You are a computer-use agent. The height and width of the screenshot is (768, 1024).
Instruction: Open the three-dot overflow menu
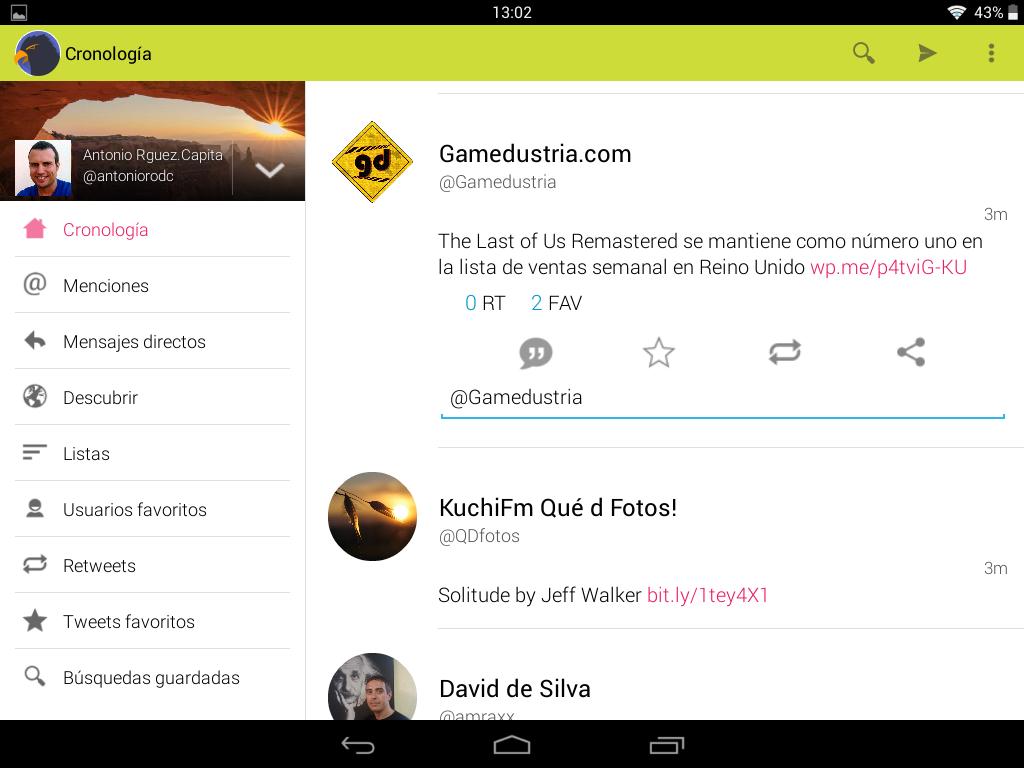[991, 53]
